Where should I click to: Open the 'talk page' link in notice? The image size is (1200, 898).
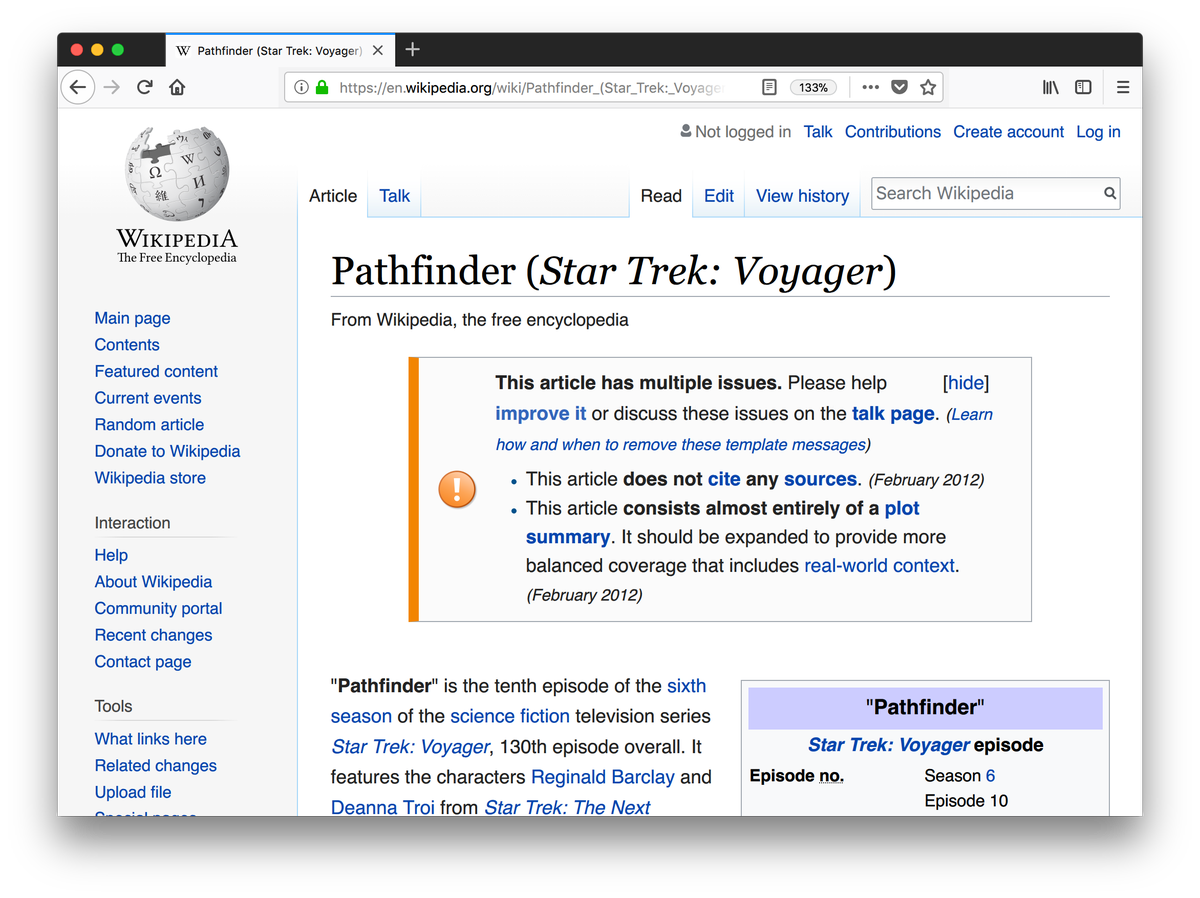point(893,413)
